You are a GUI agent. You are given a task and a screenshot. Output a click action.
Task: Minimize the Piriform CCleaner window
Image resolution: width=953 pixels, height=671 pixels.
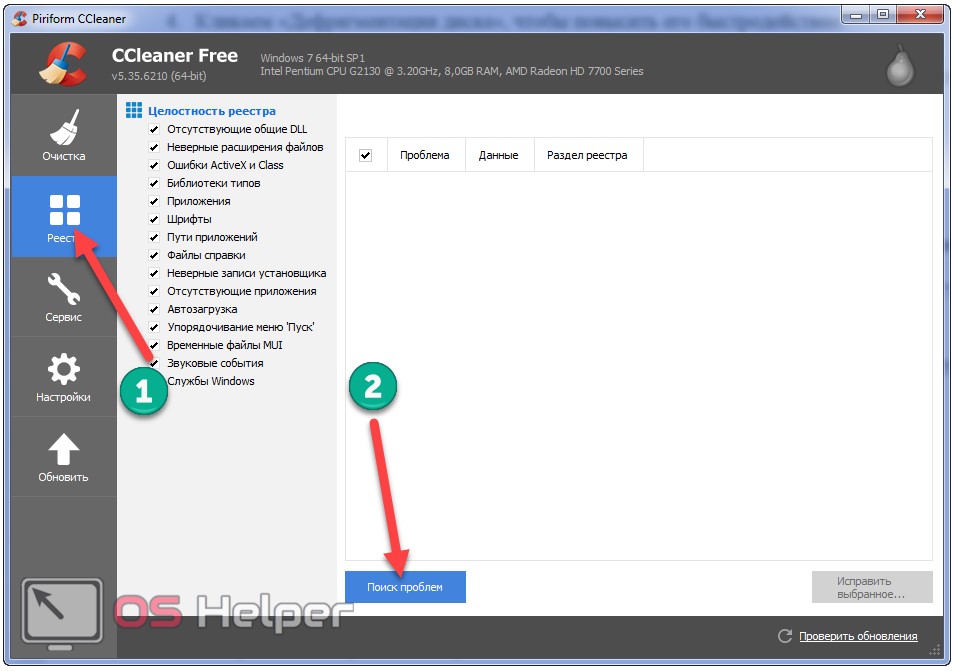pyautogui.click(x=853, y=14)
